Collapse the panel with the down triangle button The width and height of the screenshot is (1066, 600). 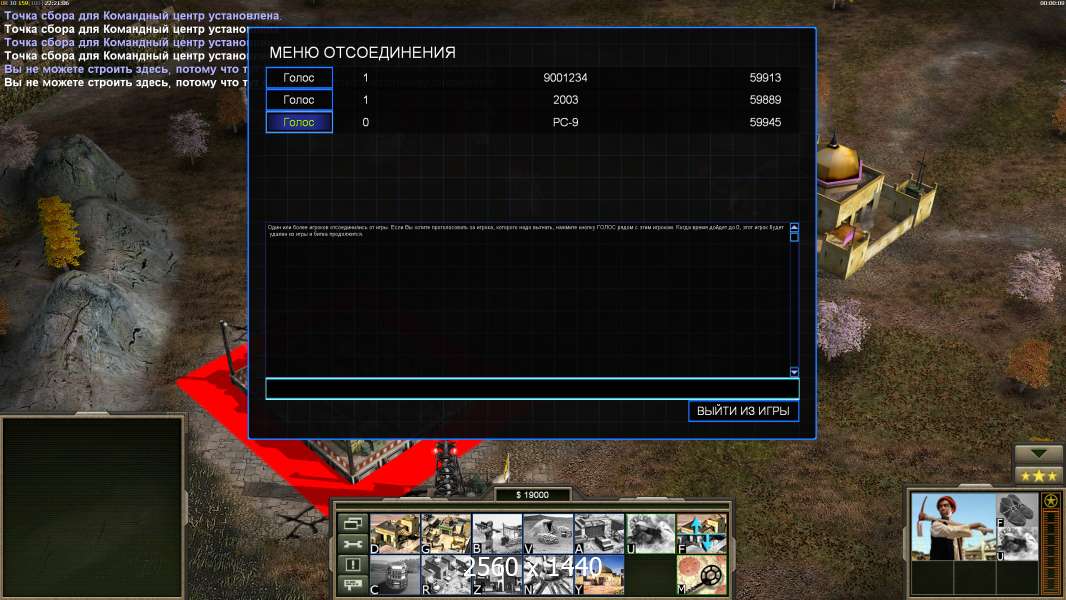1038,453
